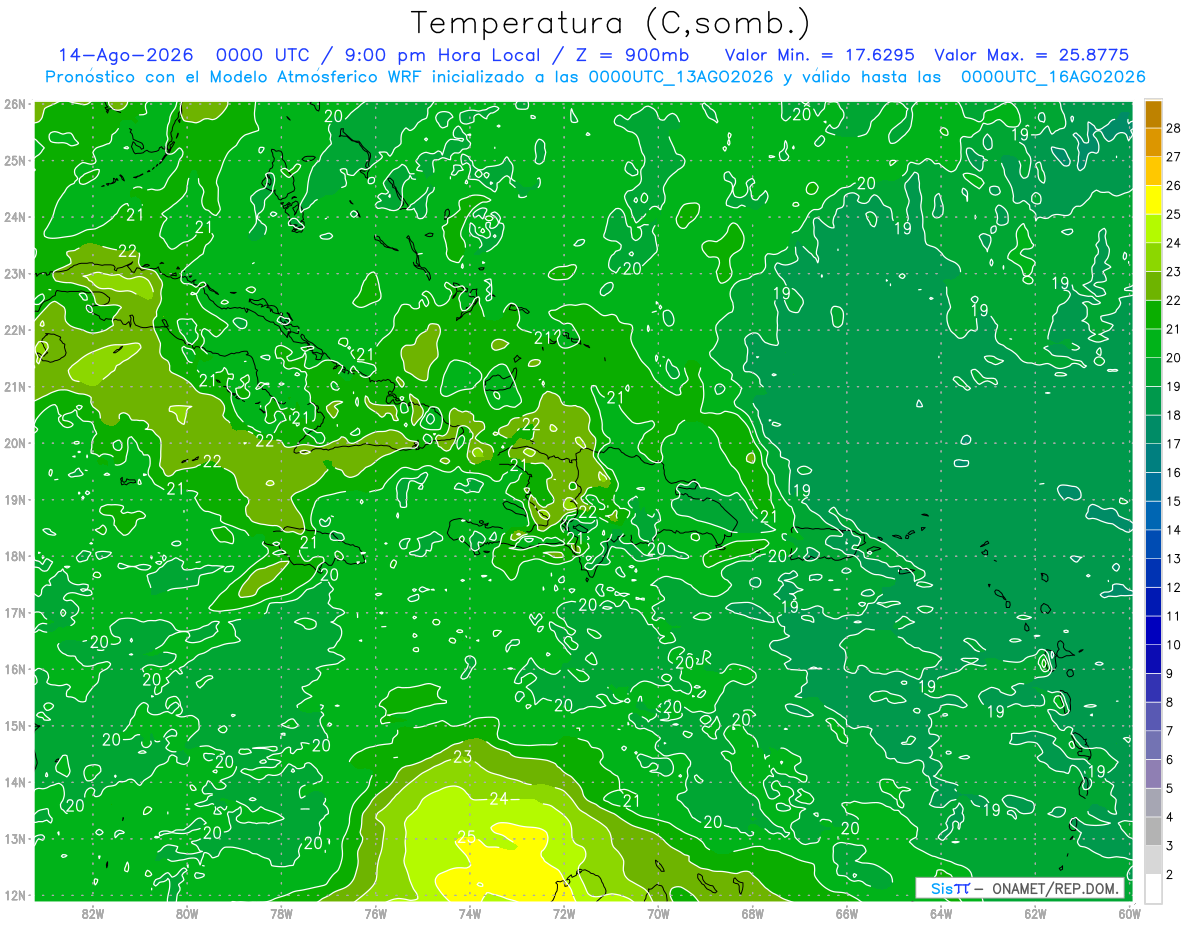Click the '15N' latitude axis label
This screenshot has width=1200, height=927.
[x=13, y=726]
